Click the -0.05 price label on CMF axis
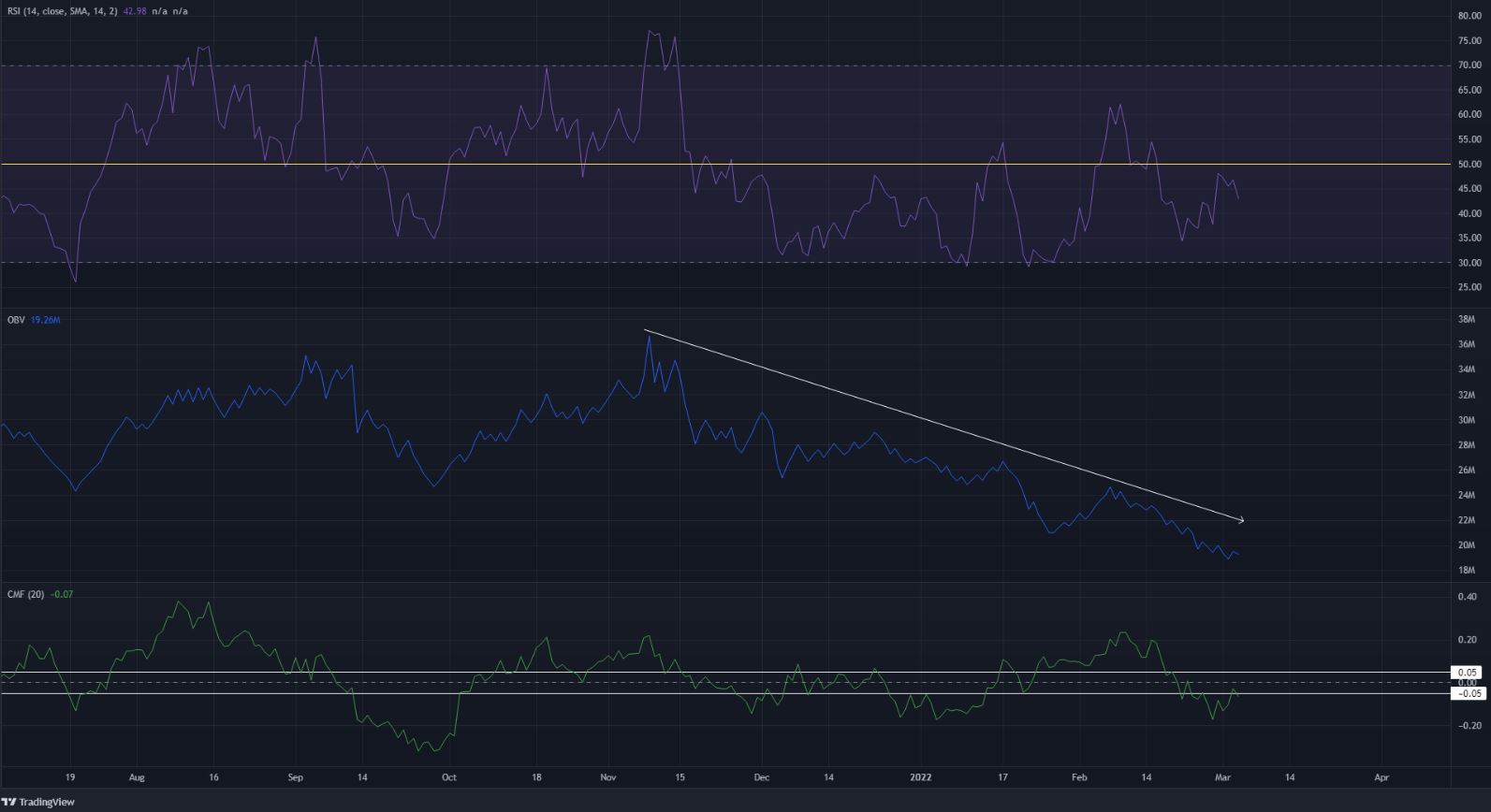This screenshot has width=1491, height=812. pyautogui.click(x=1467, y=693)
